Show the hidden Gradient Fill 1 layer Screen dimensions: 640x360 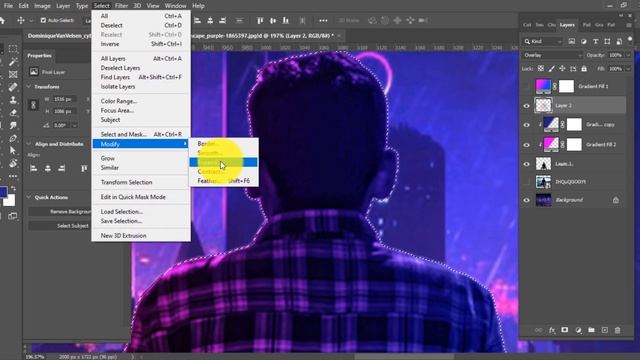[x=527, y=86]
